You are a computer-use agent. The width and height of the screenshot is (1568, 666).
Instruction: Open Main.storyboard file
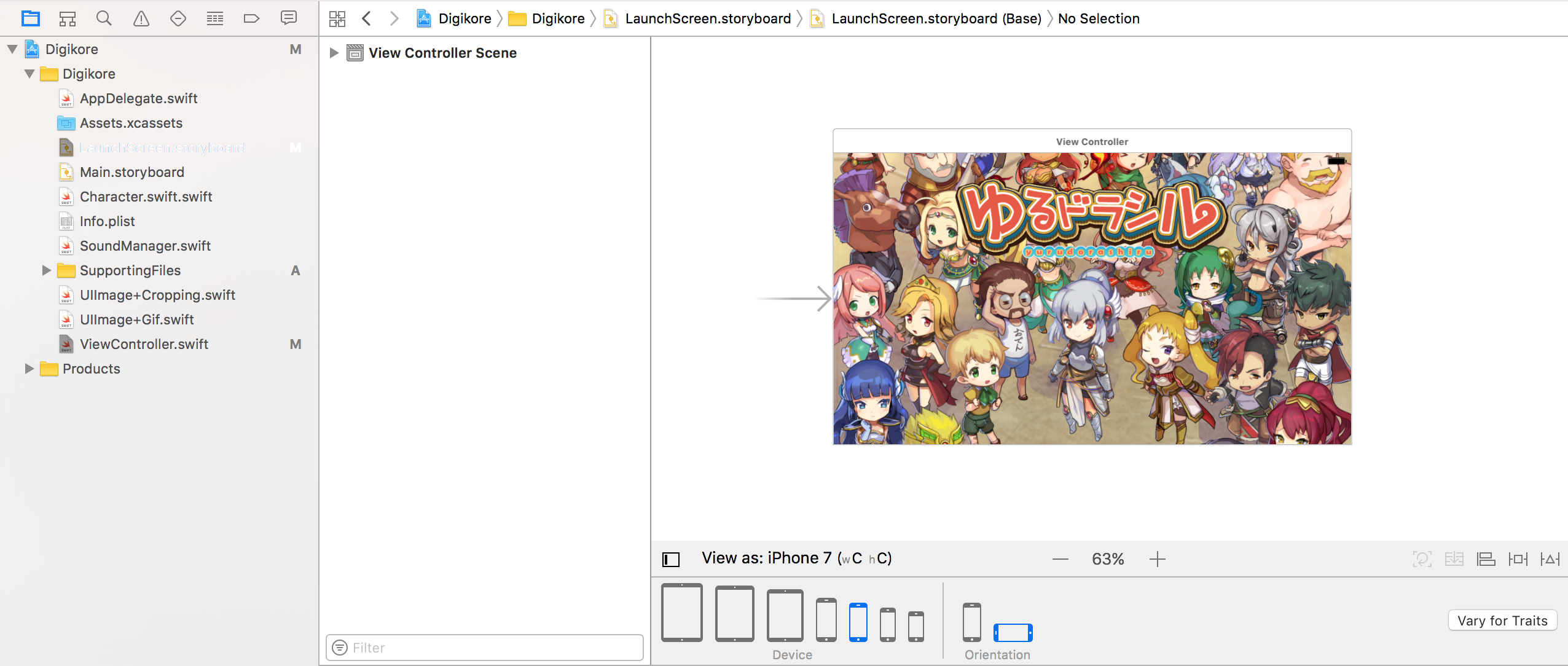pos(132,172)
